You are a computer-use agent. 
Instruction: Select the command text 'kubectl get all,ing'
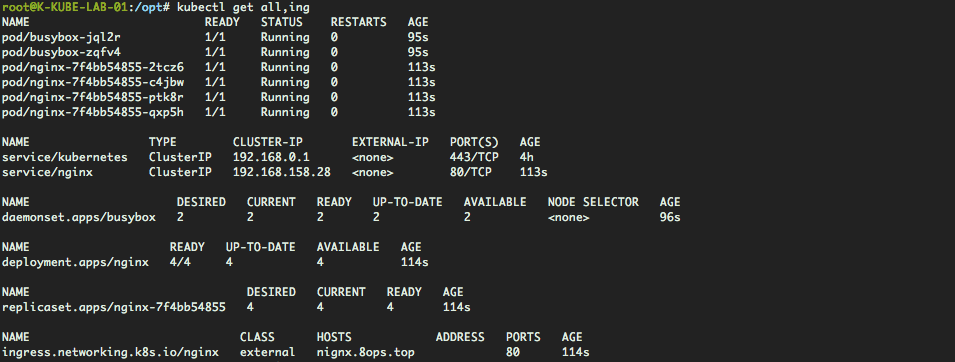(244, 7)
